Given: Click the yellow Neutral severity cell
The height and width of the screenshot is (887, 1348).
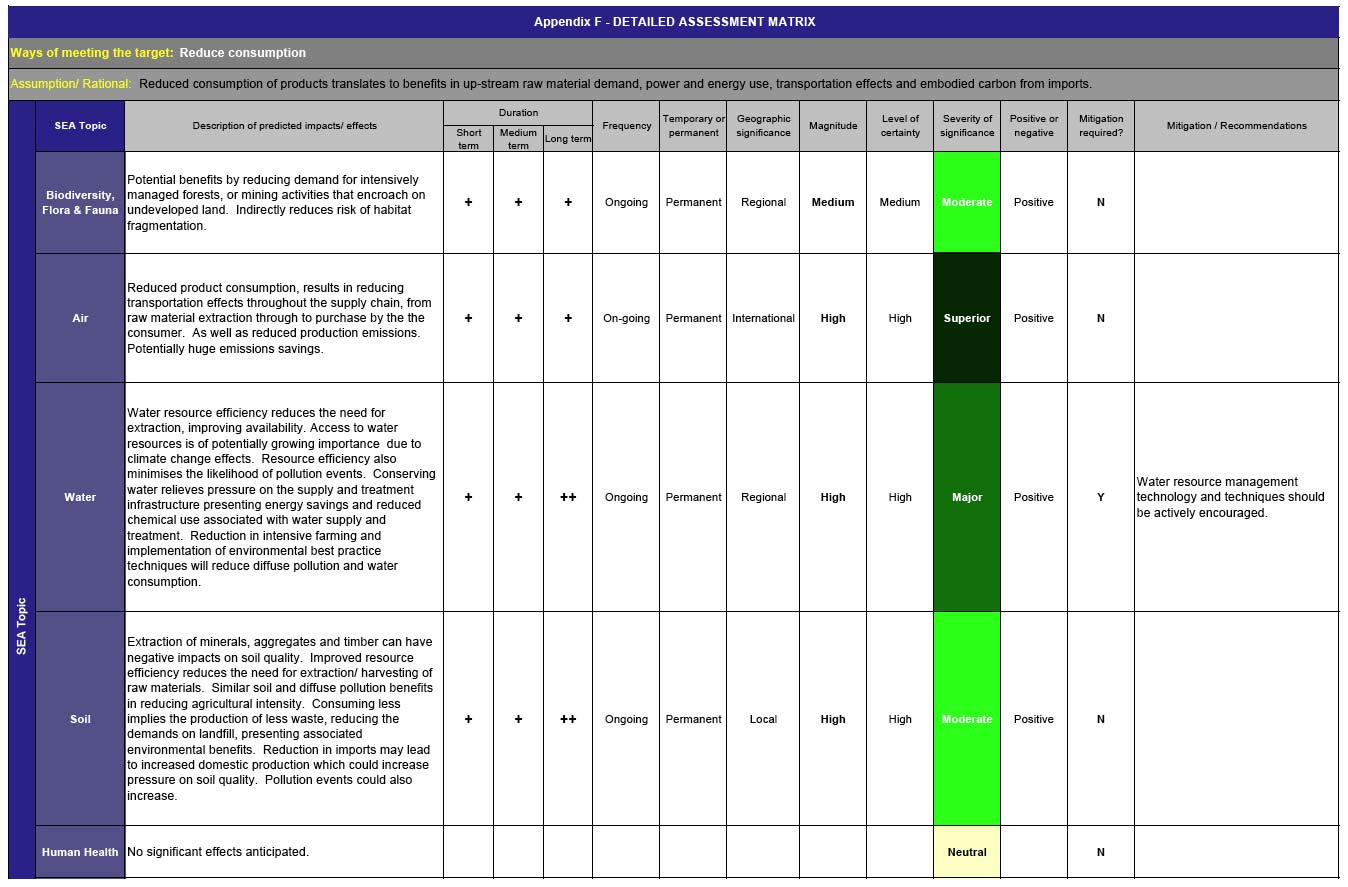Looking at the screenshot, I should coord(967,852).
